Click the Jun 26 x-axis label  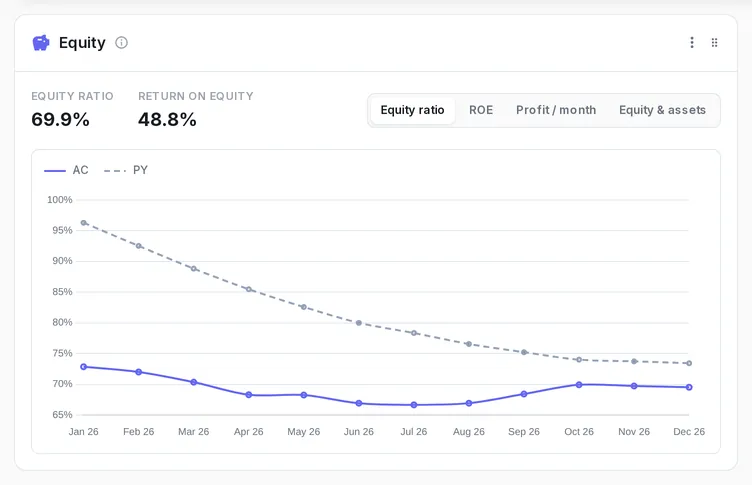(x=359, y=432)
